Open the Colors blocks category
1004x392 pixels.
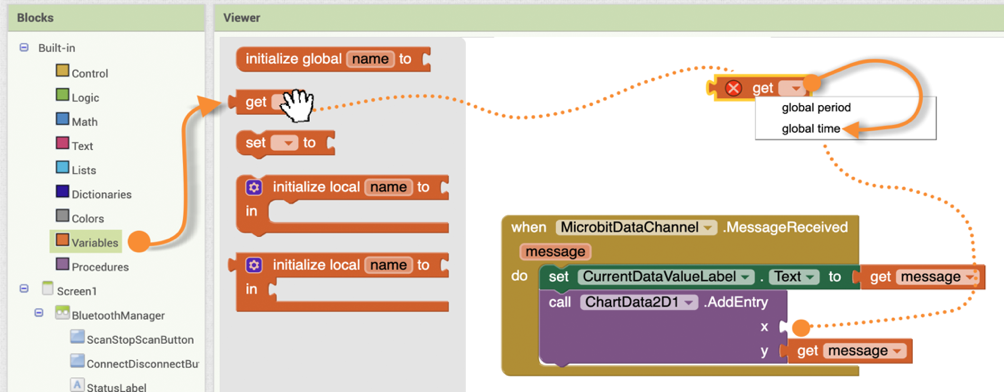point(88,218)
